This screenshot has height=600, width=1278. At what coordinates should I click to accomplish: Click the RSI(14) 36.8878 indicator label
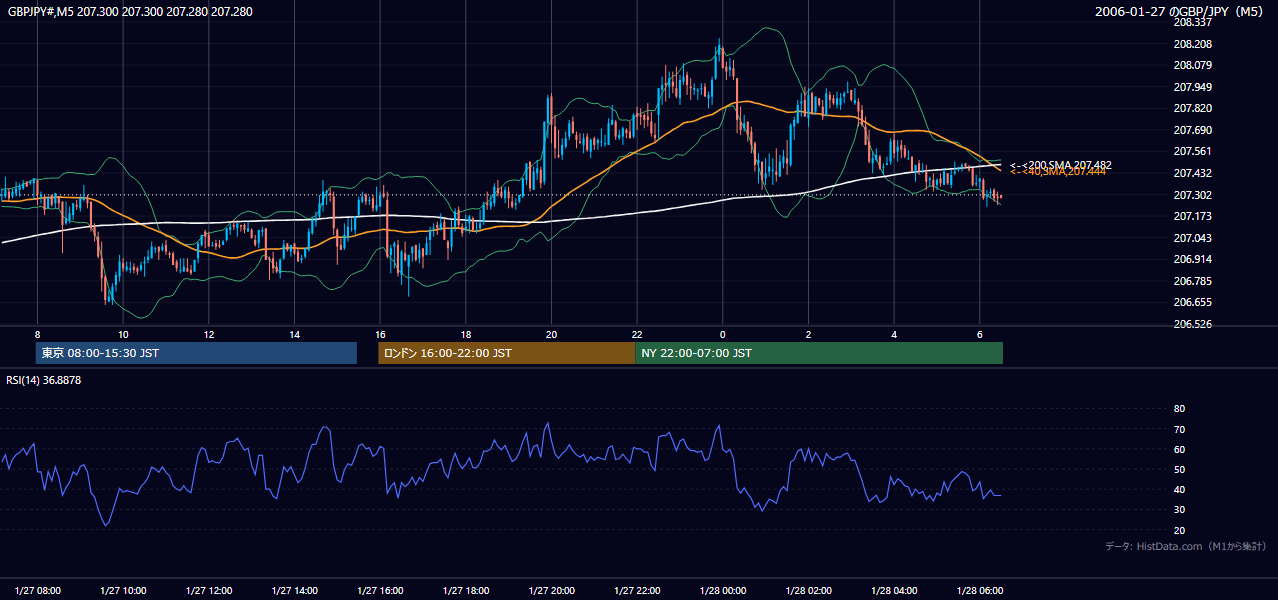[44, 380]
